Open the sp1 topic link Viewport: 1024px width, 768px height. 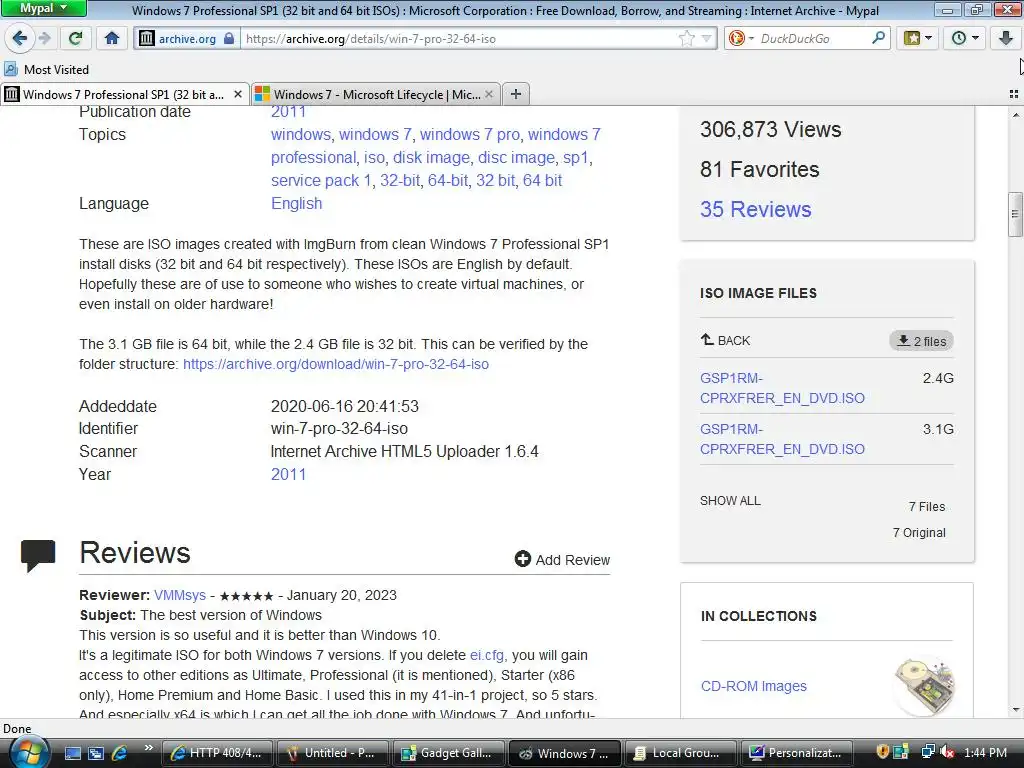[x=575, y=157]
